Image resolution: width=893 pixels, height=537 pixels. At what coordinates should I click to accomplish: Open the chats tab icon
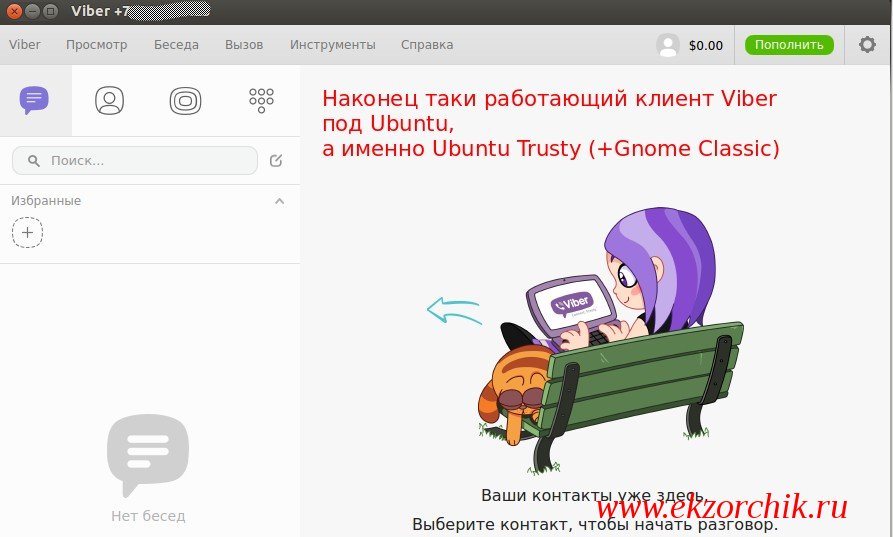click(x=34, y=100)
